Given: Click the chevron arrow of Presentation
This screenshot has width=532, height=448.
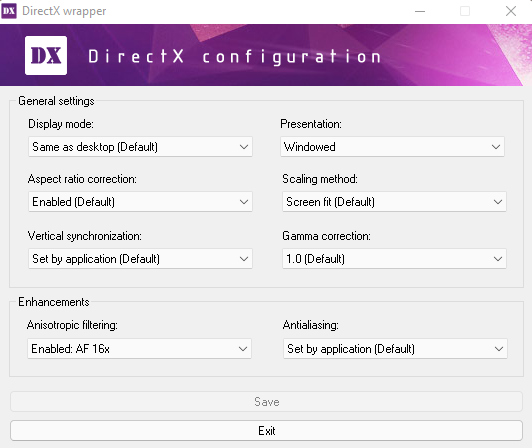Looking at the screenshot, I should click(x=496, y=147).
